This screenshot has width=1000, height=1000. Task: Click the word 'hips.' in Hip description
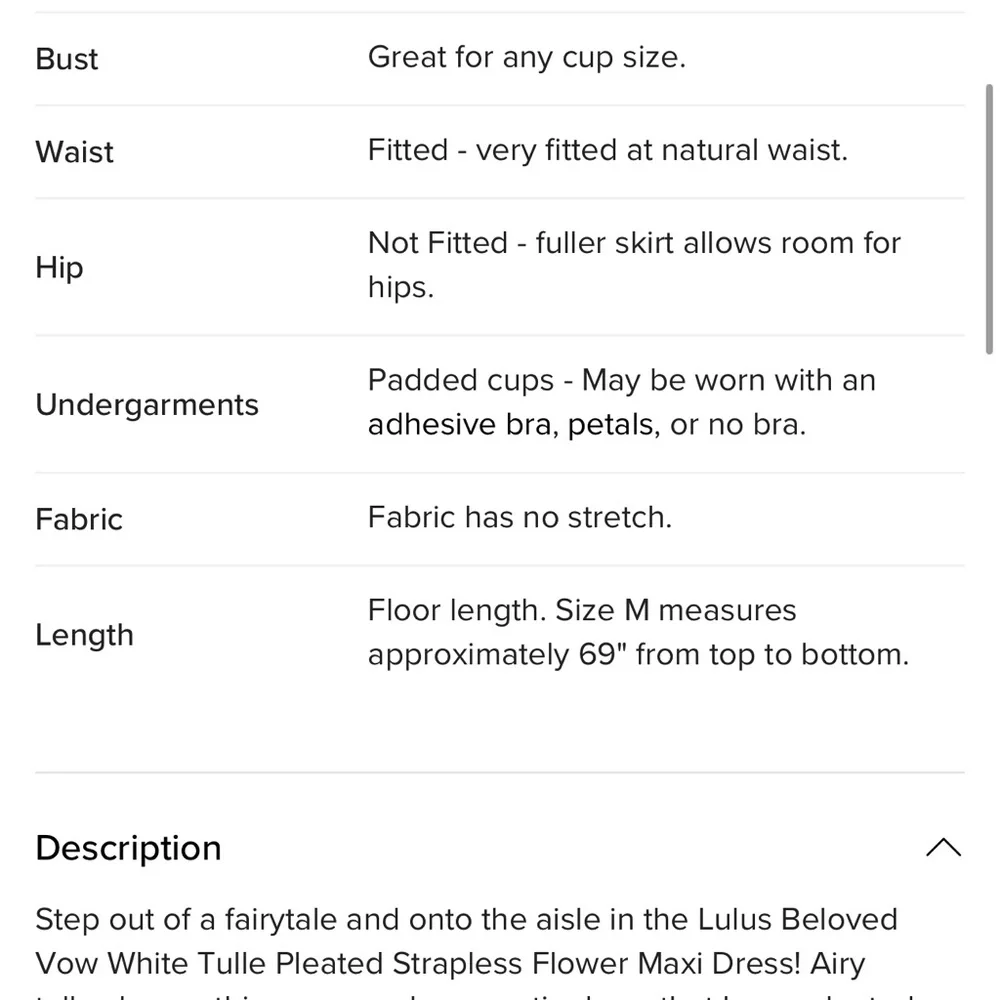click(401, 288)
